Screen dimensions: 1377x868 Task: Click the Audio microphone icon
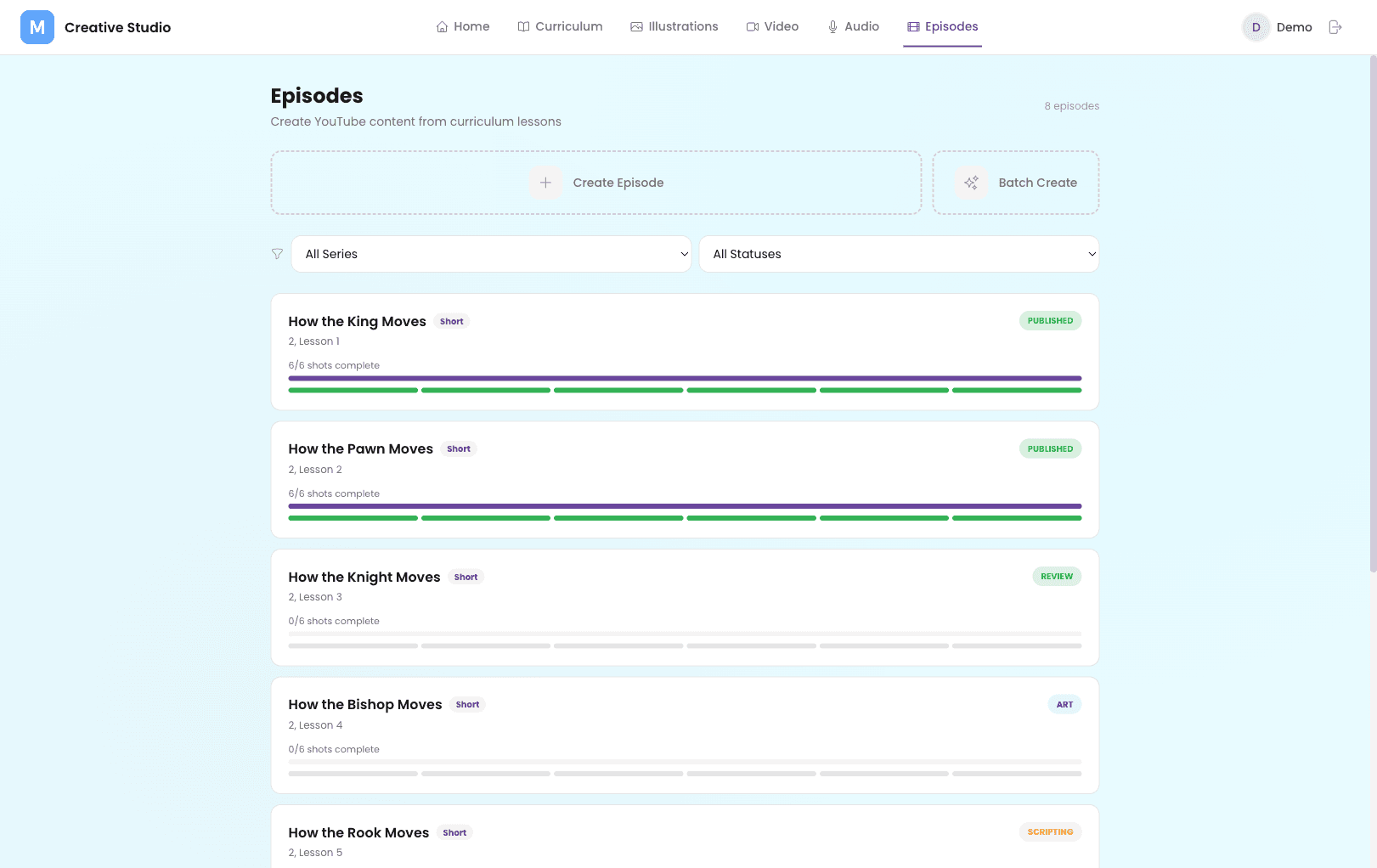coord(832,26)
